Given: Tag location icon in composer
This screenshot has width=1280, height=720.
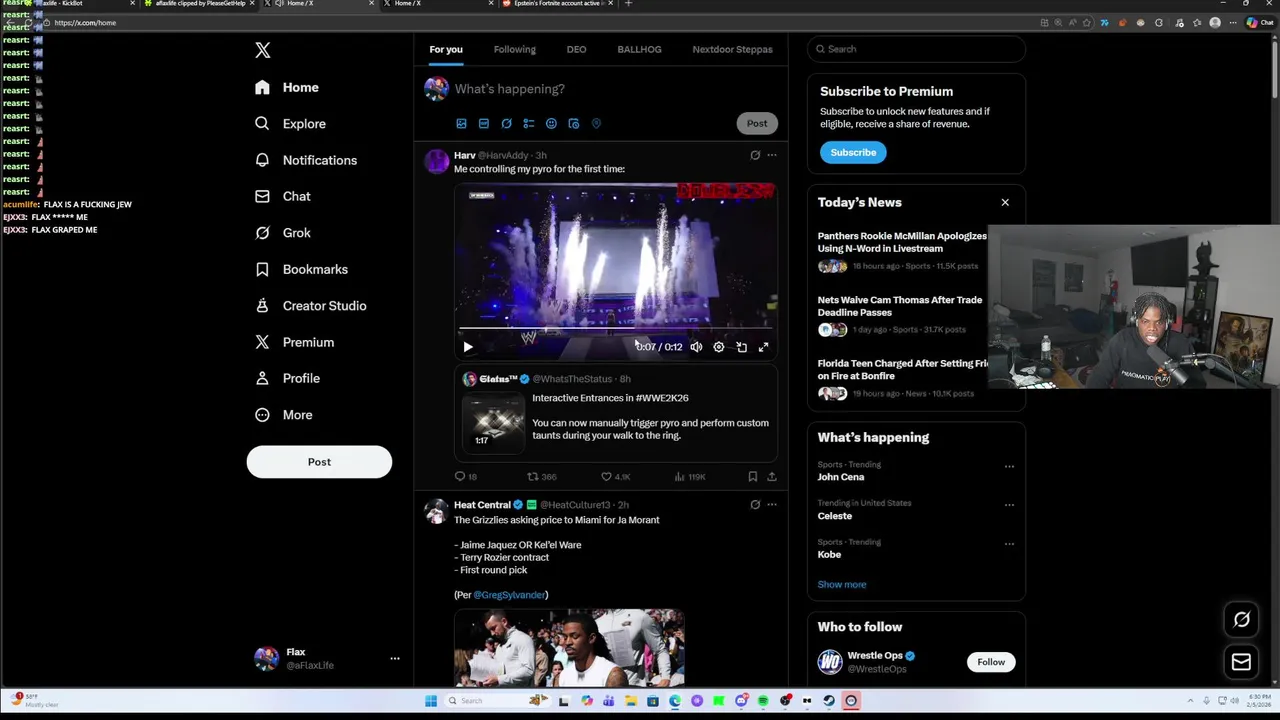Looking at the screenshot, I should coord(596,124).
